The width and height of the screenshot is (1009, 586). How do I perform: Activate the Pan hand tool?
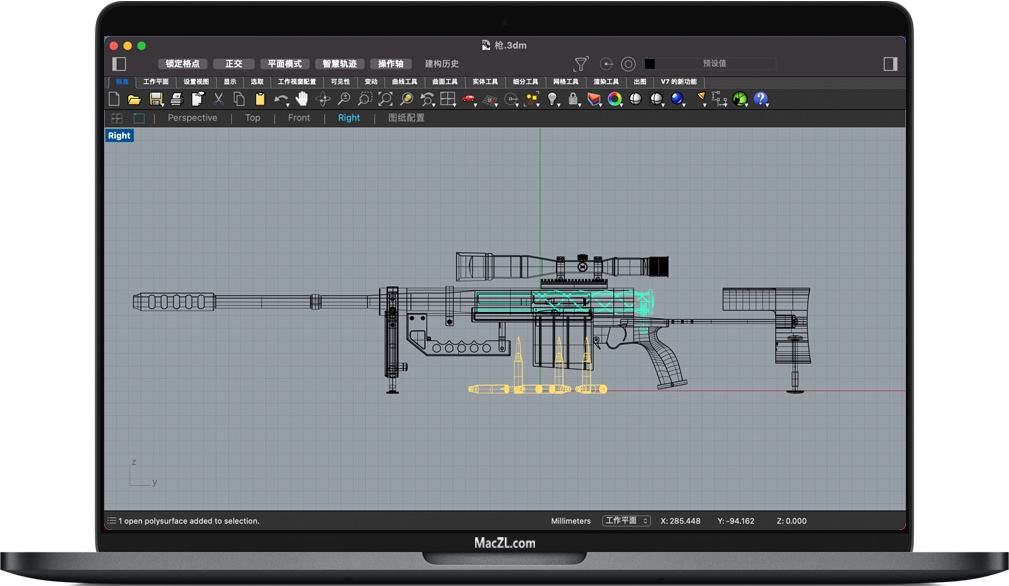[302, 99]
